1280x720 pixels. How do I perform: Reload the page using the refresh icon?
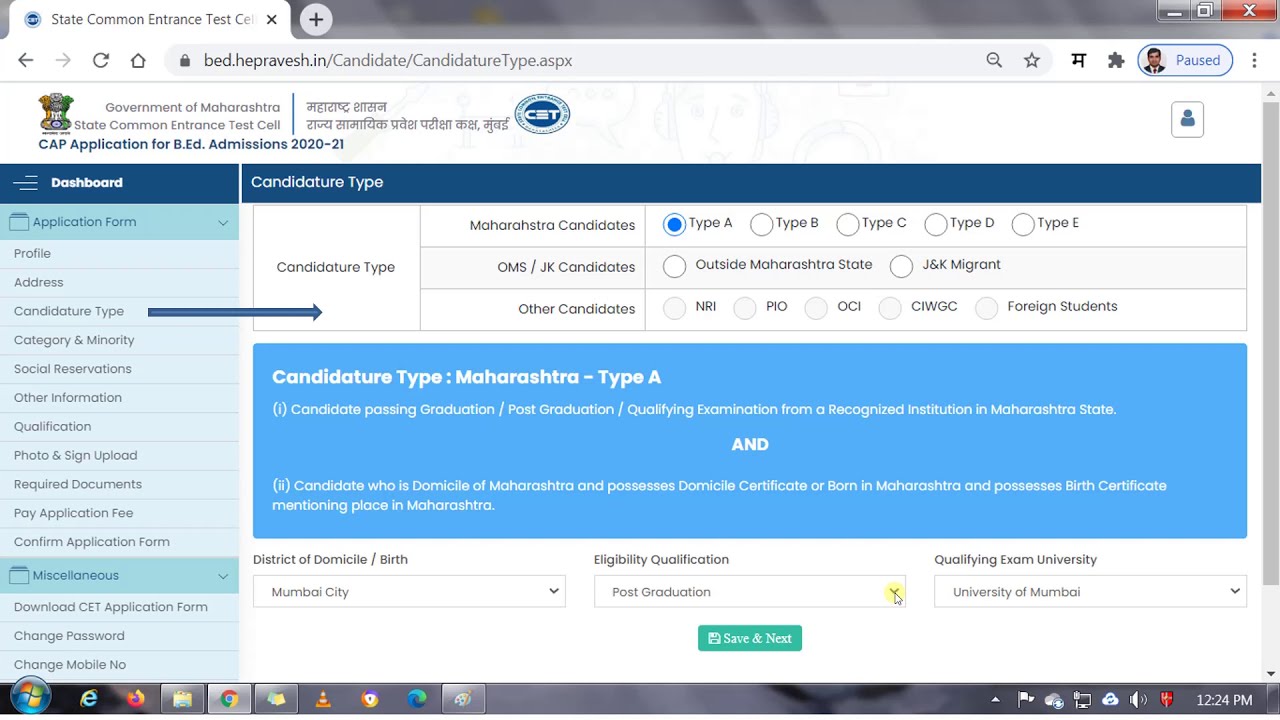(101, 60)
